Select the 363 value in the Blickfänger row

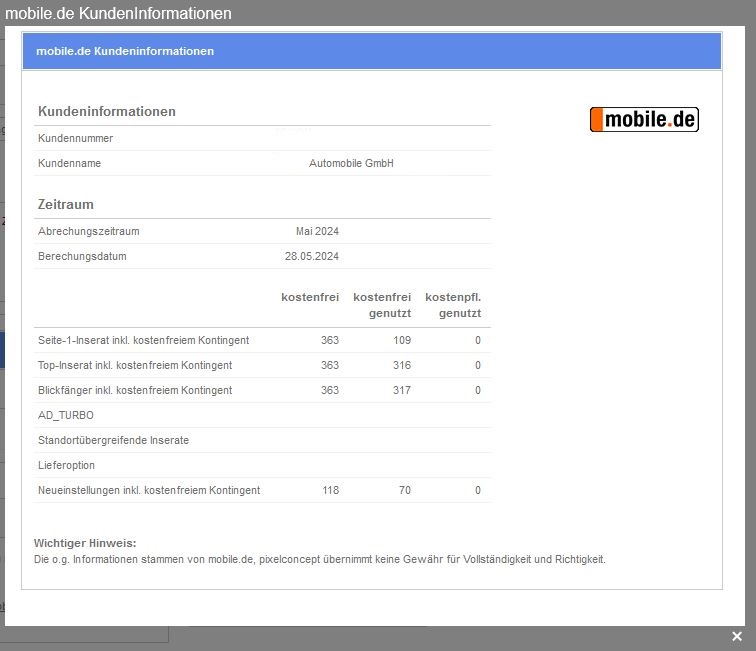[330, 391]
